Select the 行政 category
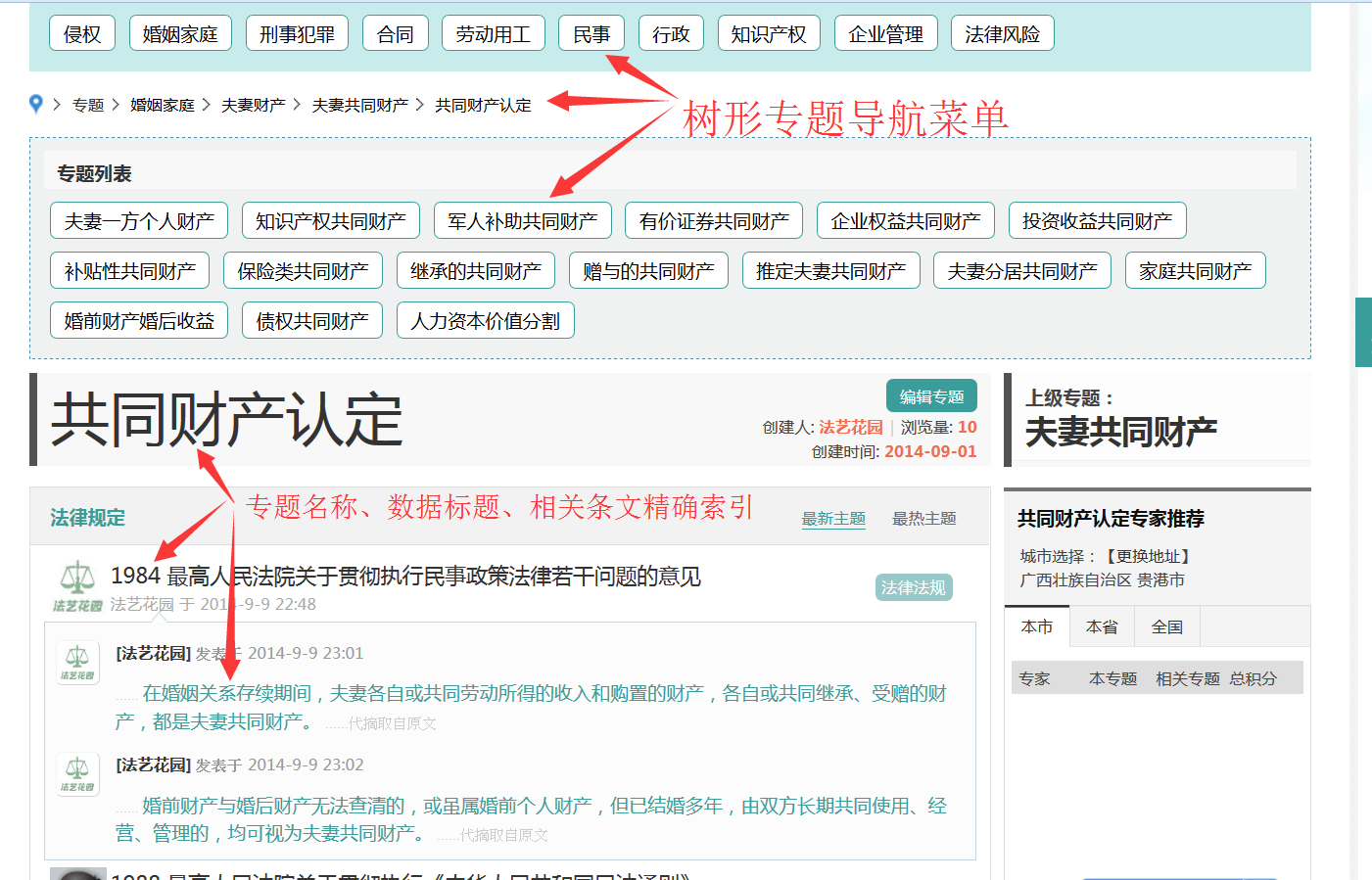The width and height of the screenshot is (1372, 880). (671, 34)
